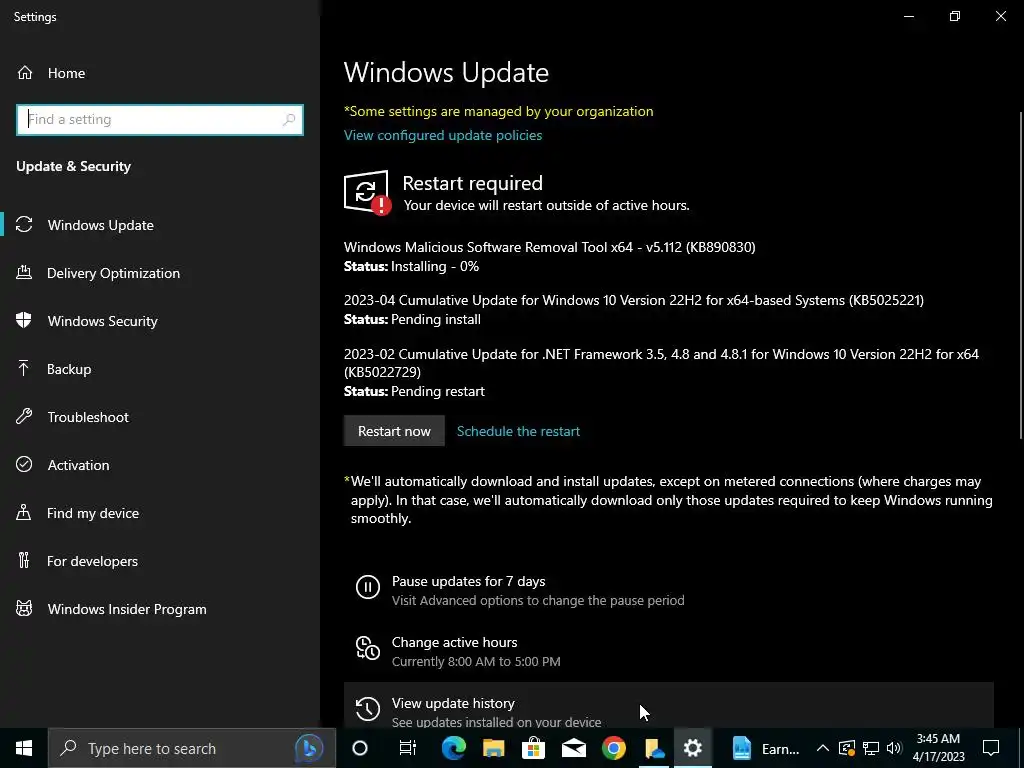Open View configured update policies link

coord(443,135)
